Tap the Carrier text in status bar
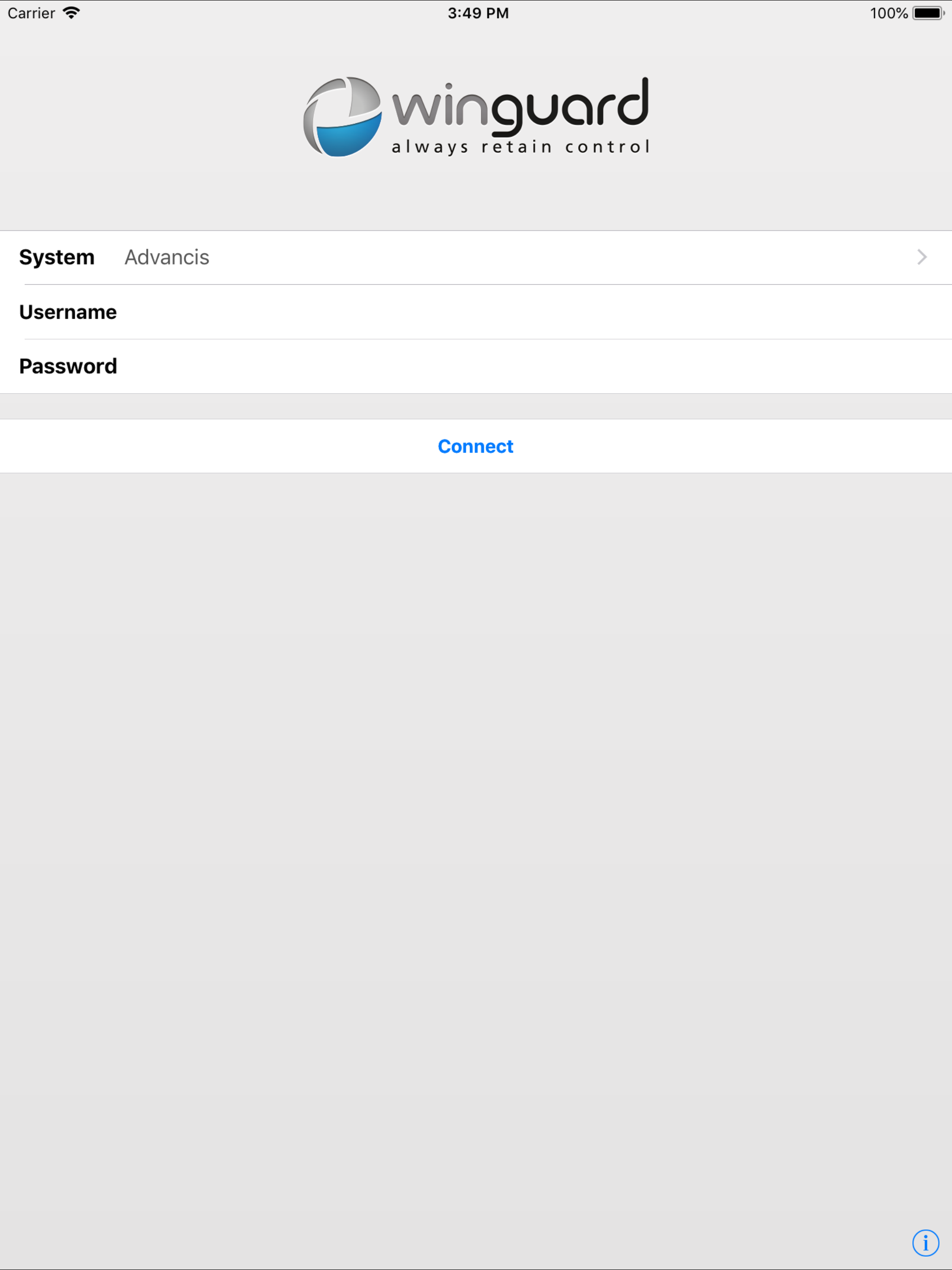The height and width of the screenshot is (1270, 952). [x=31, y=13]
